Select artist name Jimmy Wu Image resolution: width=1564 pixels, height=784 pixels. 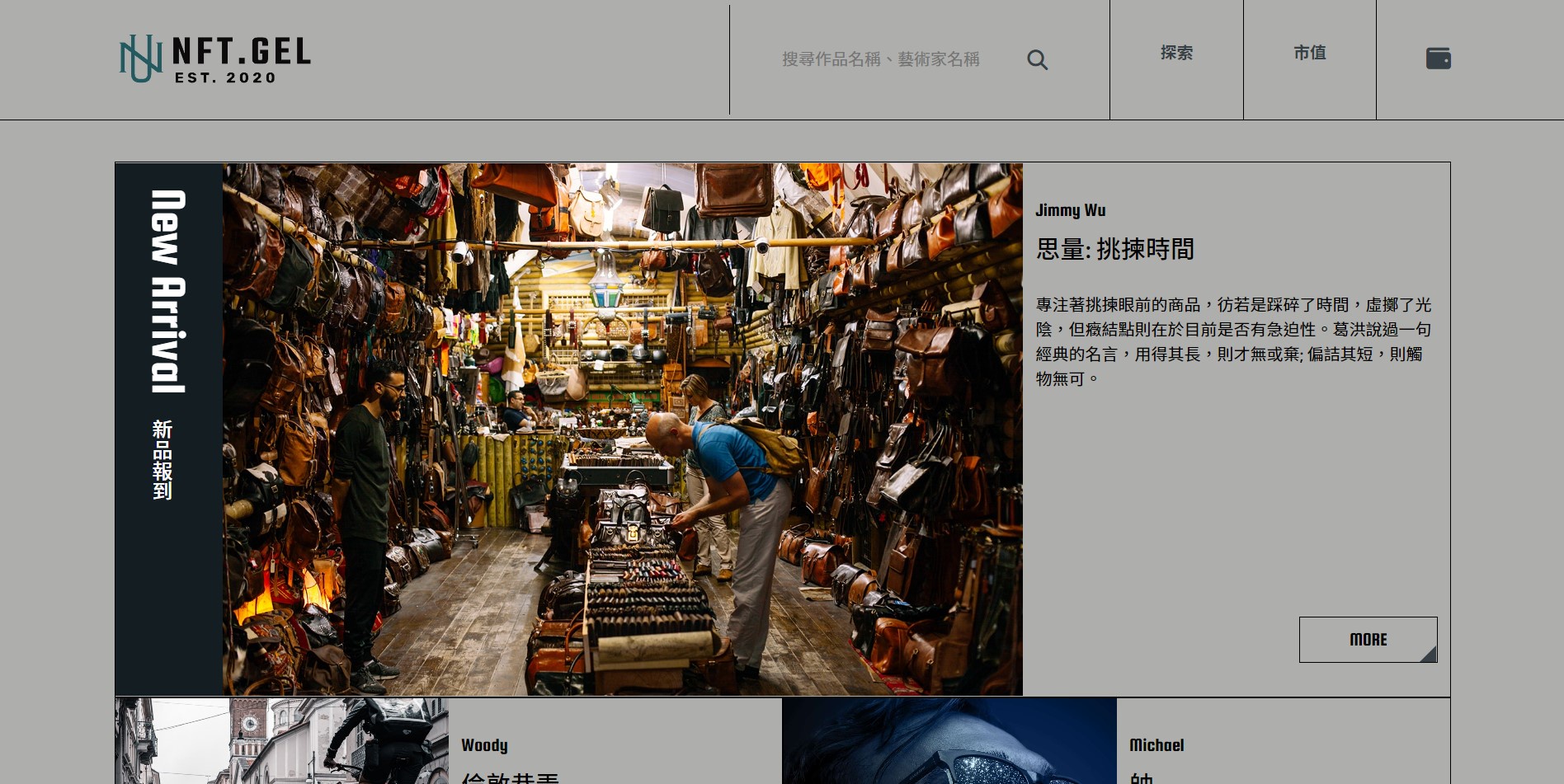tap(1070, 210)
